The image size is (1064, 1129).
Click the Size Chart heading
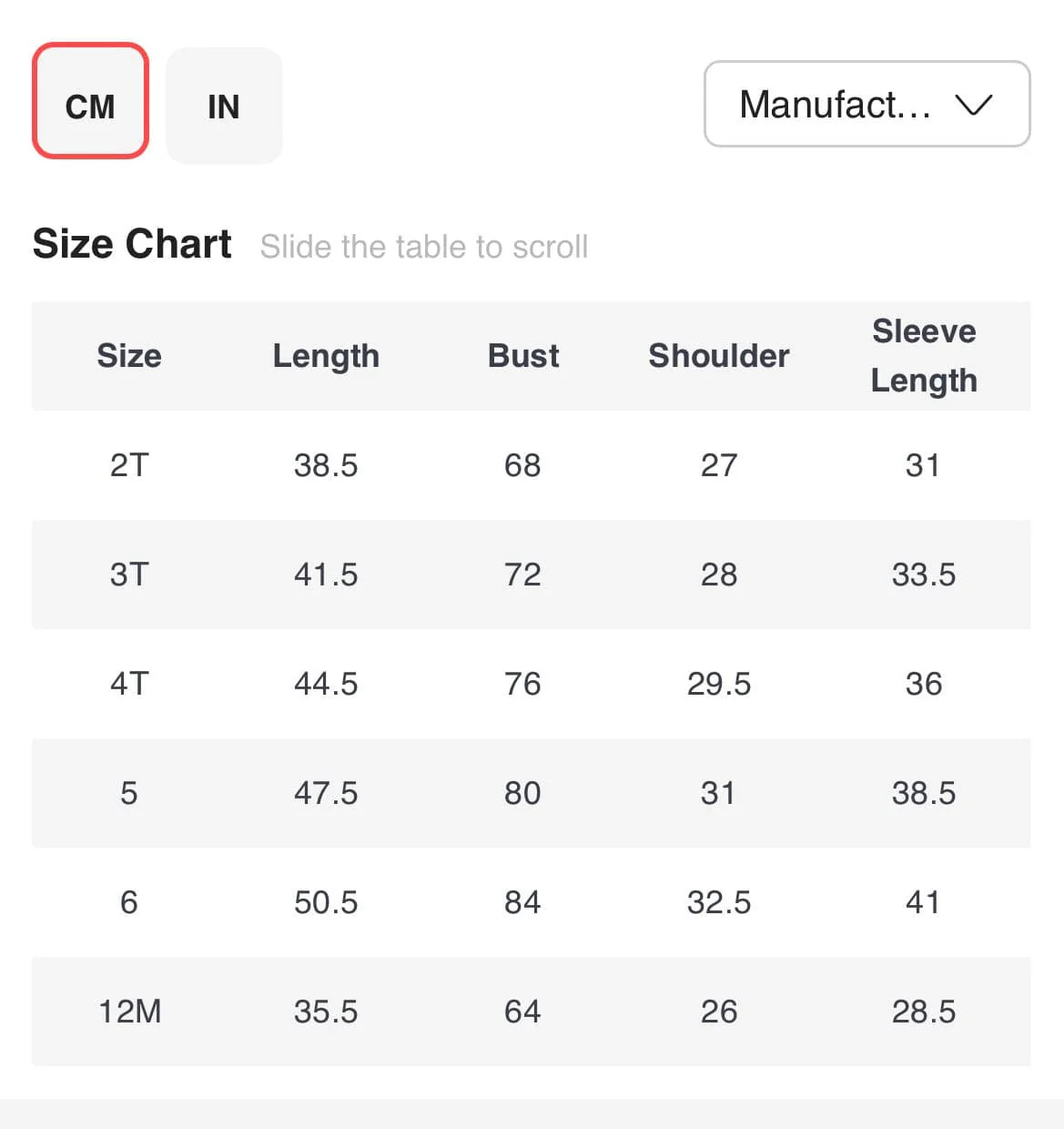[x=132, y=244]
